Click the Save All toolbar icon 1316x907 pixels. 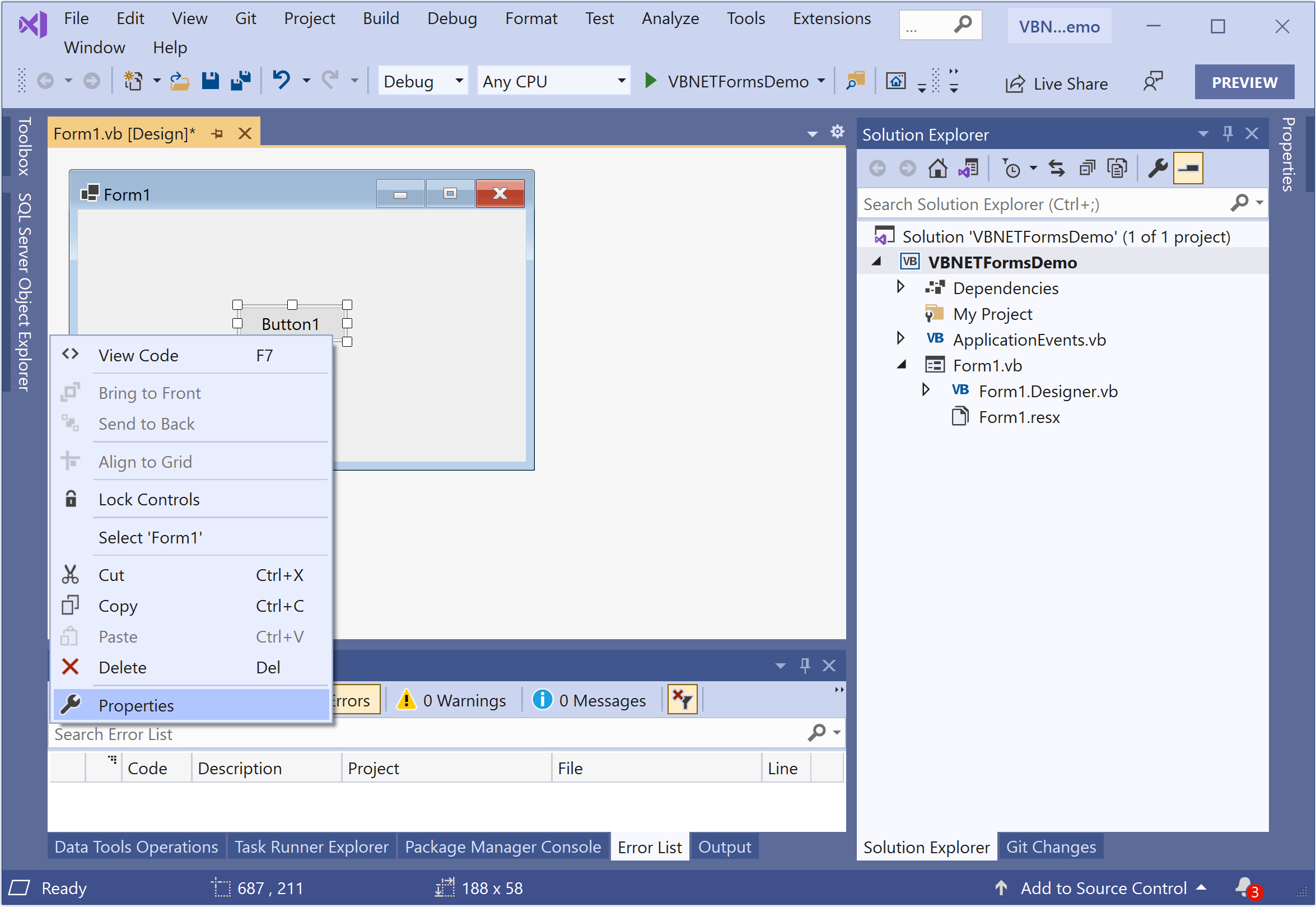tap(241, 81)
